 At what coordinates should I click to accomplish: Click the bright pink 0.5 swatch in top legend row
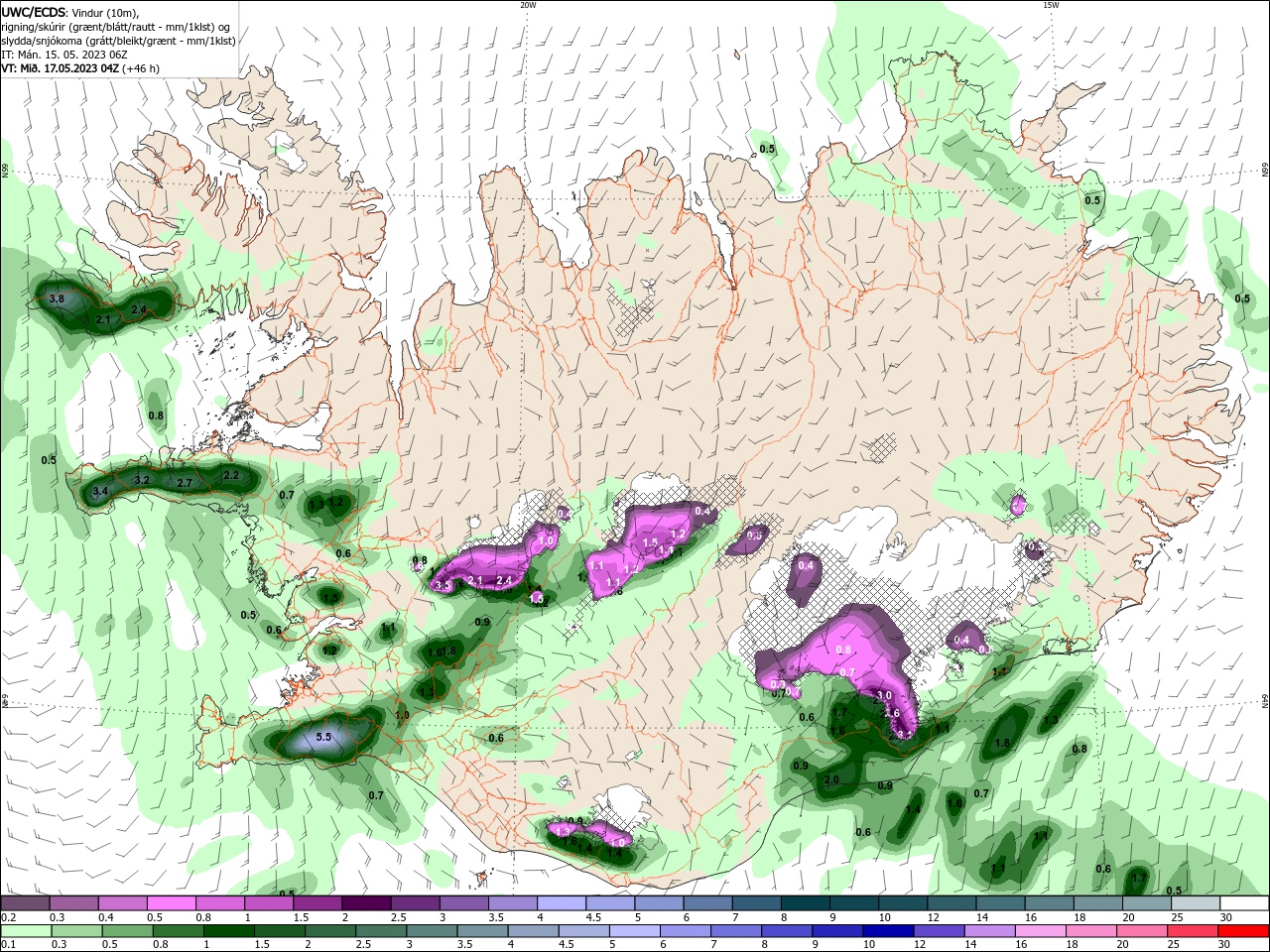171,903
